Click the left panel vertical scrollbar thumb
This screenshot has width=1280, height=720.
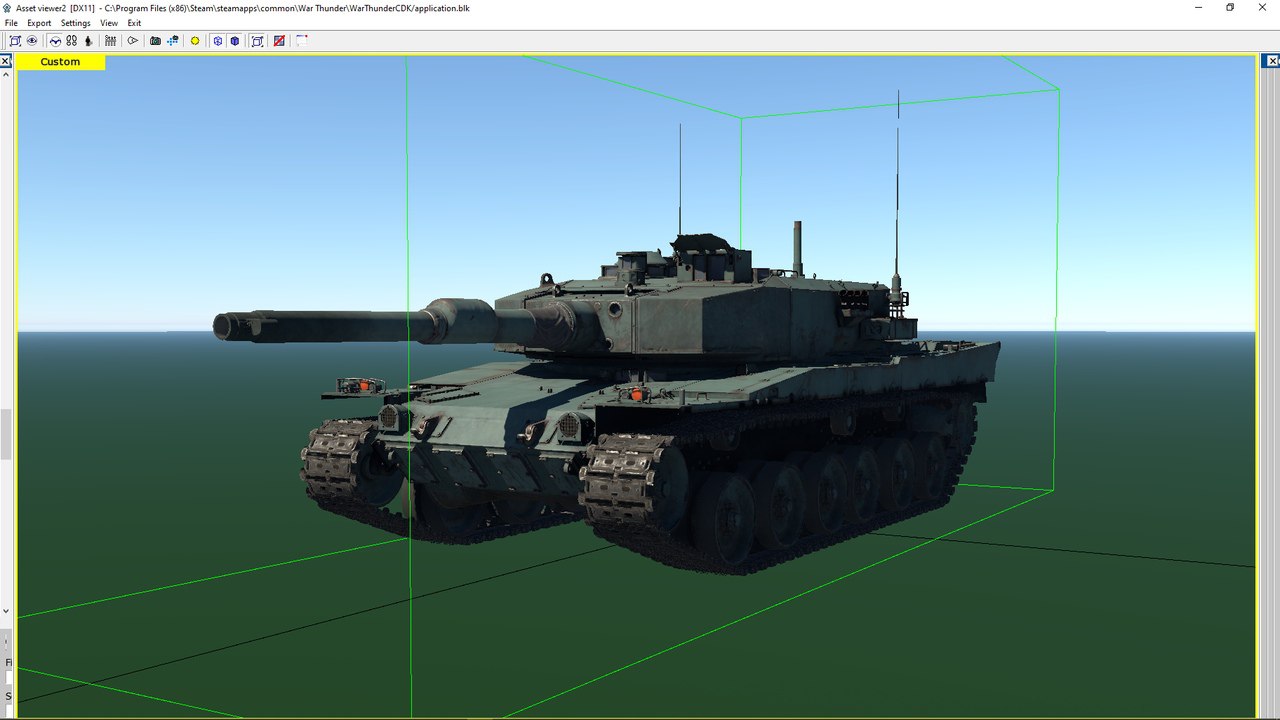point(5,433)
